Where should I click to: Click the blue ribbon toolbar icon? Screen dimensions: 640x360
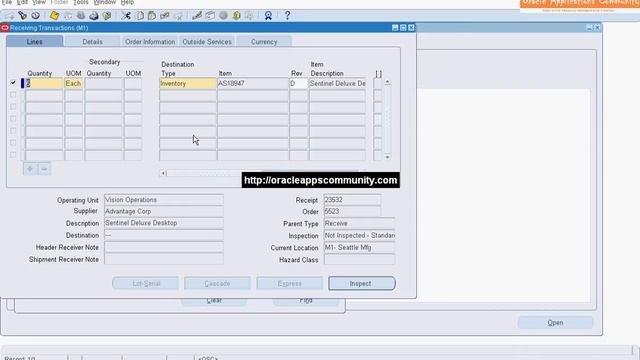pos(268,16)
